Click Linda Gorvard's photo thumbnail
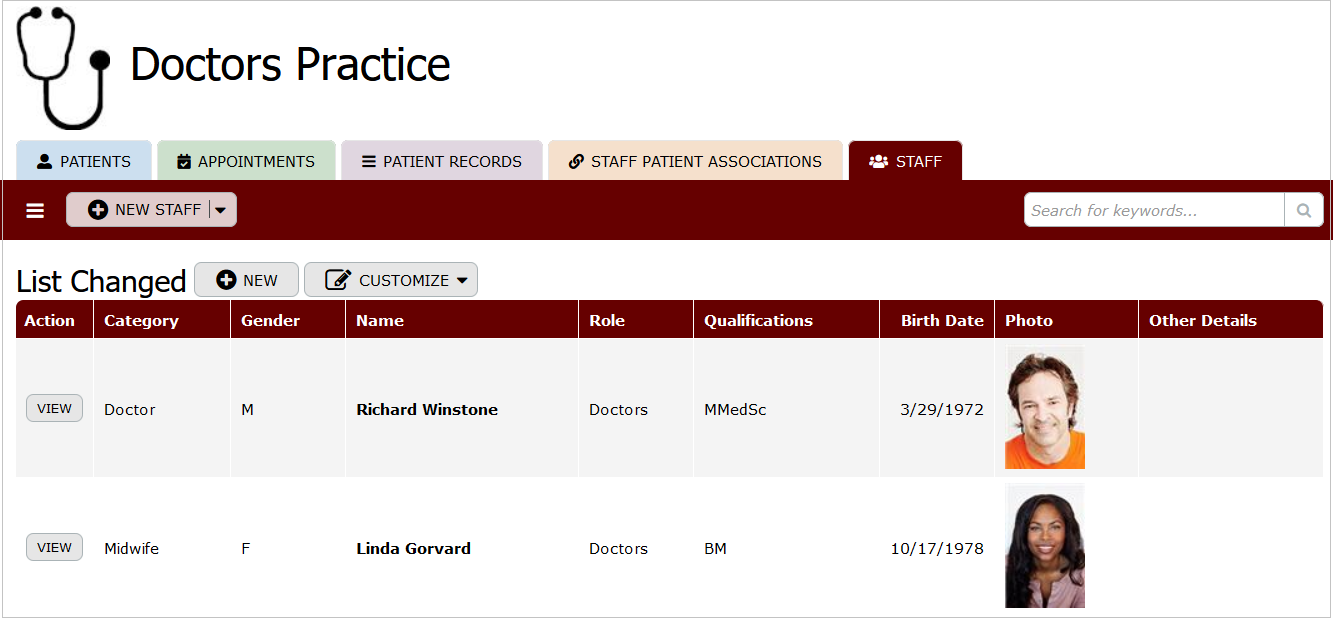Screen dimensions: 1333x620 click(x=1044, y=547)
